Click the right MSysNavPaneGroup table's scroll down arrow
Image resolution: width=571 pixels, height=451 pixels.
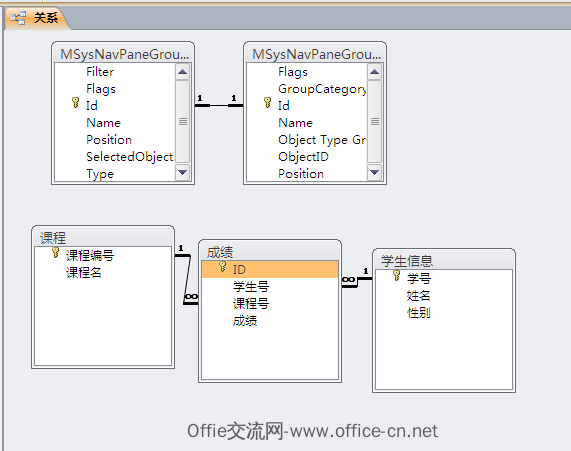click(374, 172)
